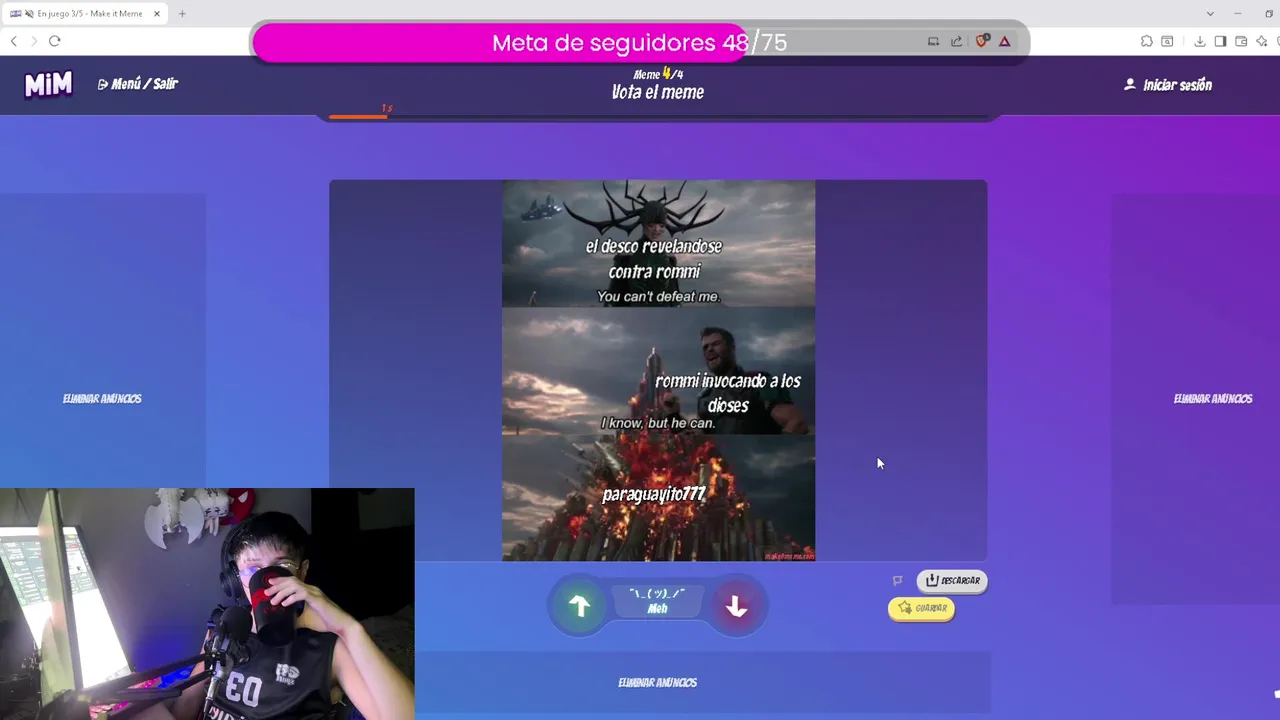This screenshot has height=720, width=1280.
Task: Downvote the meme with the red arrow
Action: click(x=737, y=606)
